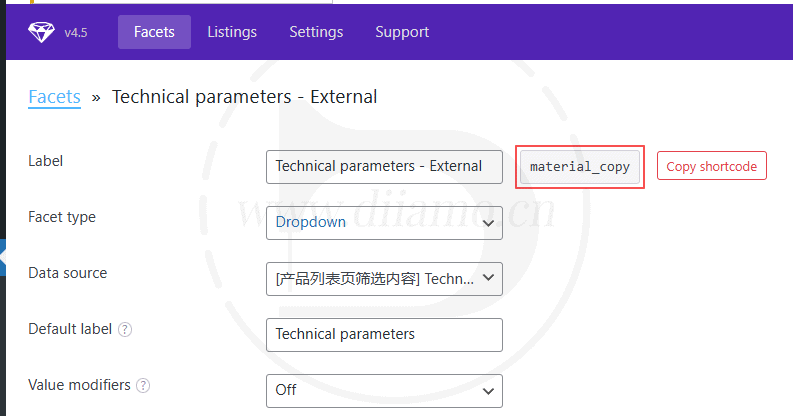Click the Label text field

[x=384, y=167]
